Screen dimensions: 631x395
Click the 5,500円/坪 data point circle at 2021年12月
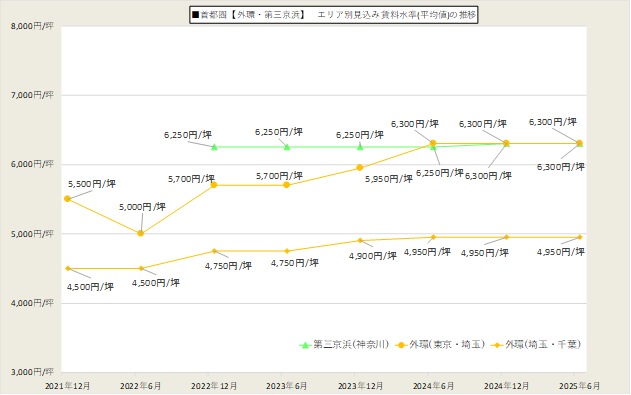click(68, 199)
